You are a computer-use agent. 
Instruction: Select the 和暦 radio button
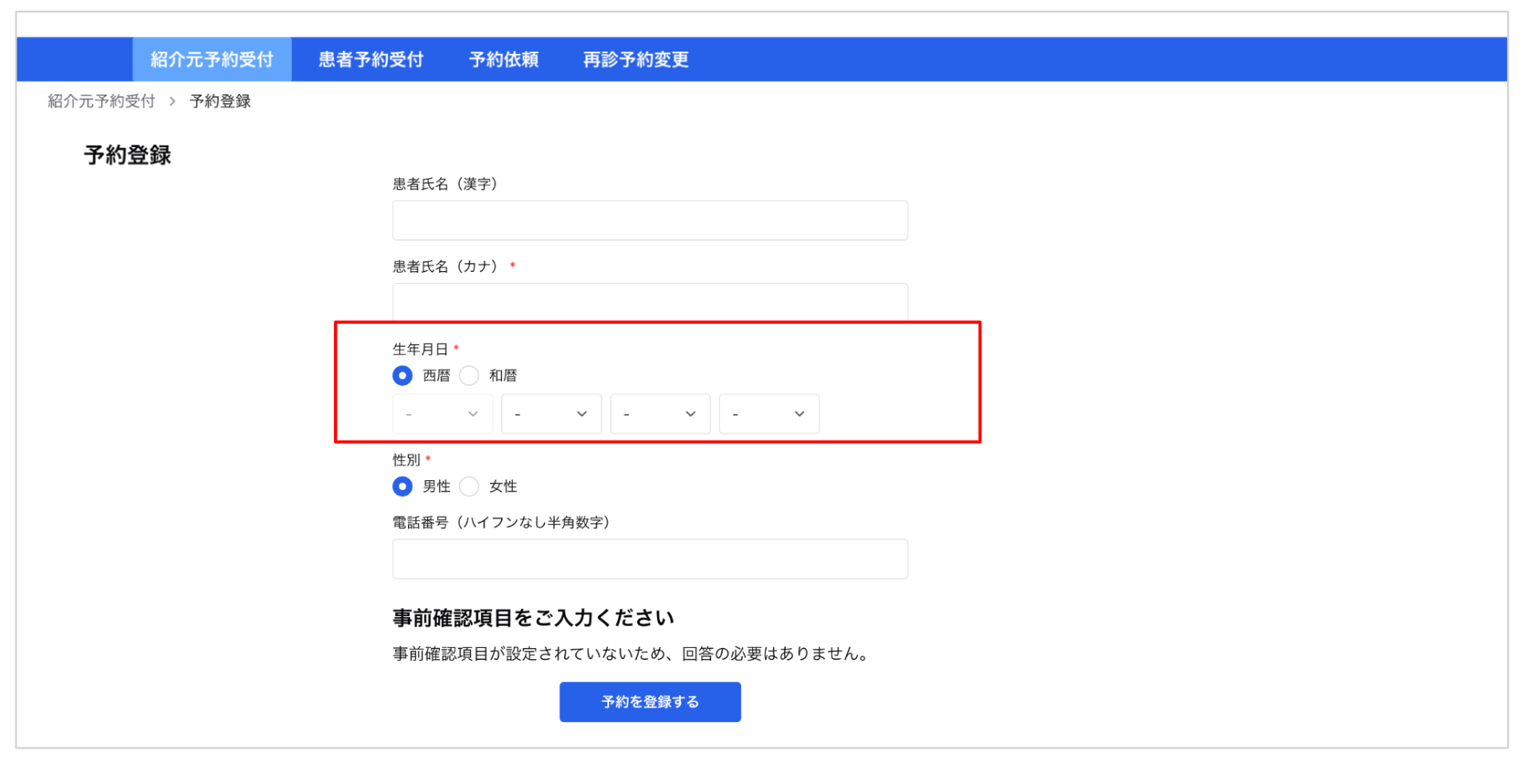[469, 375]
